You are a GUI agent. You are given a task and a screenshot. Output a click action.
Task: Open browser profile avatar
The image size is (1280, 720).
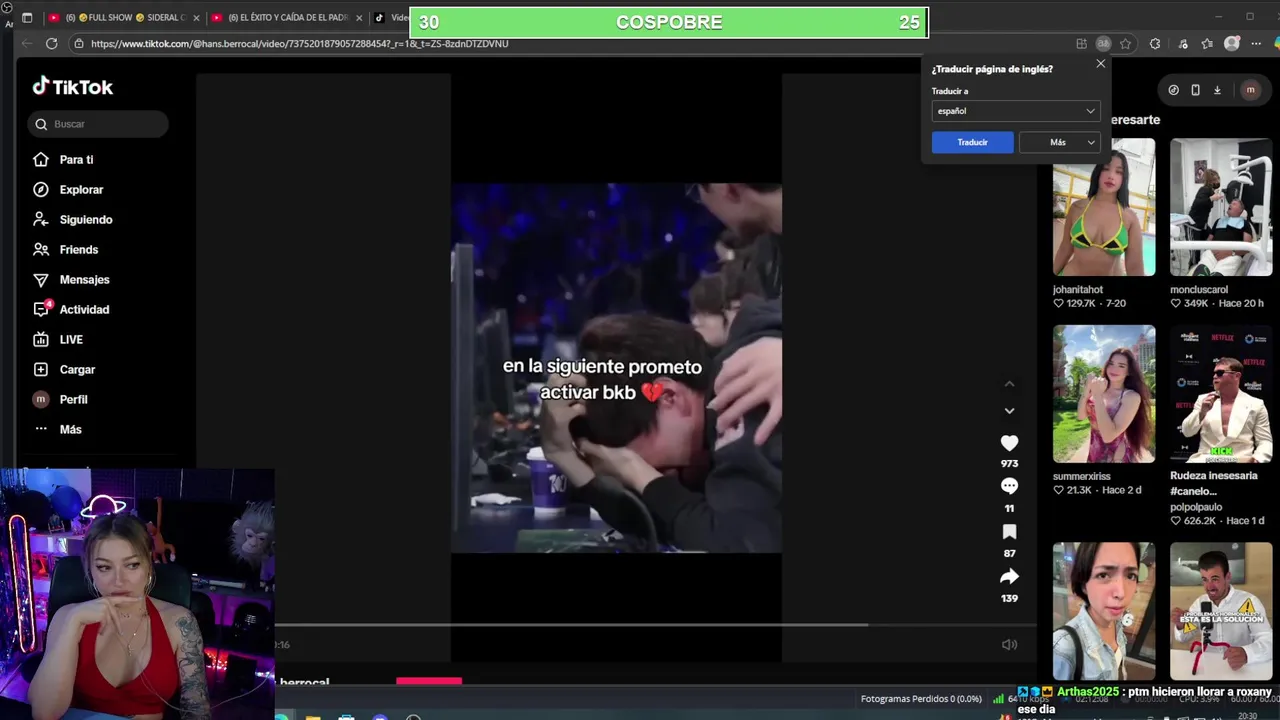coord(1232,44)
